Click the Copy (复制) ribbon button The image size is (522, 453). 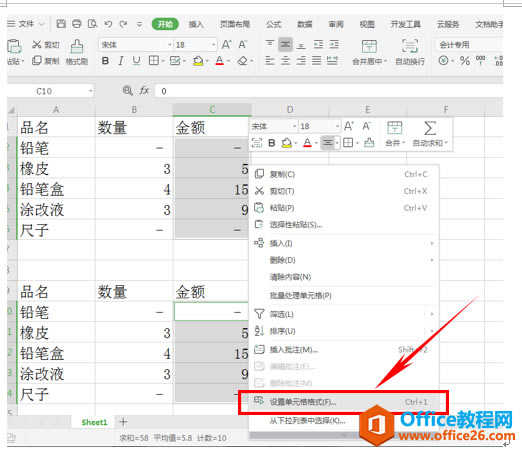point(46,61)
